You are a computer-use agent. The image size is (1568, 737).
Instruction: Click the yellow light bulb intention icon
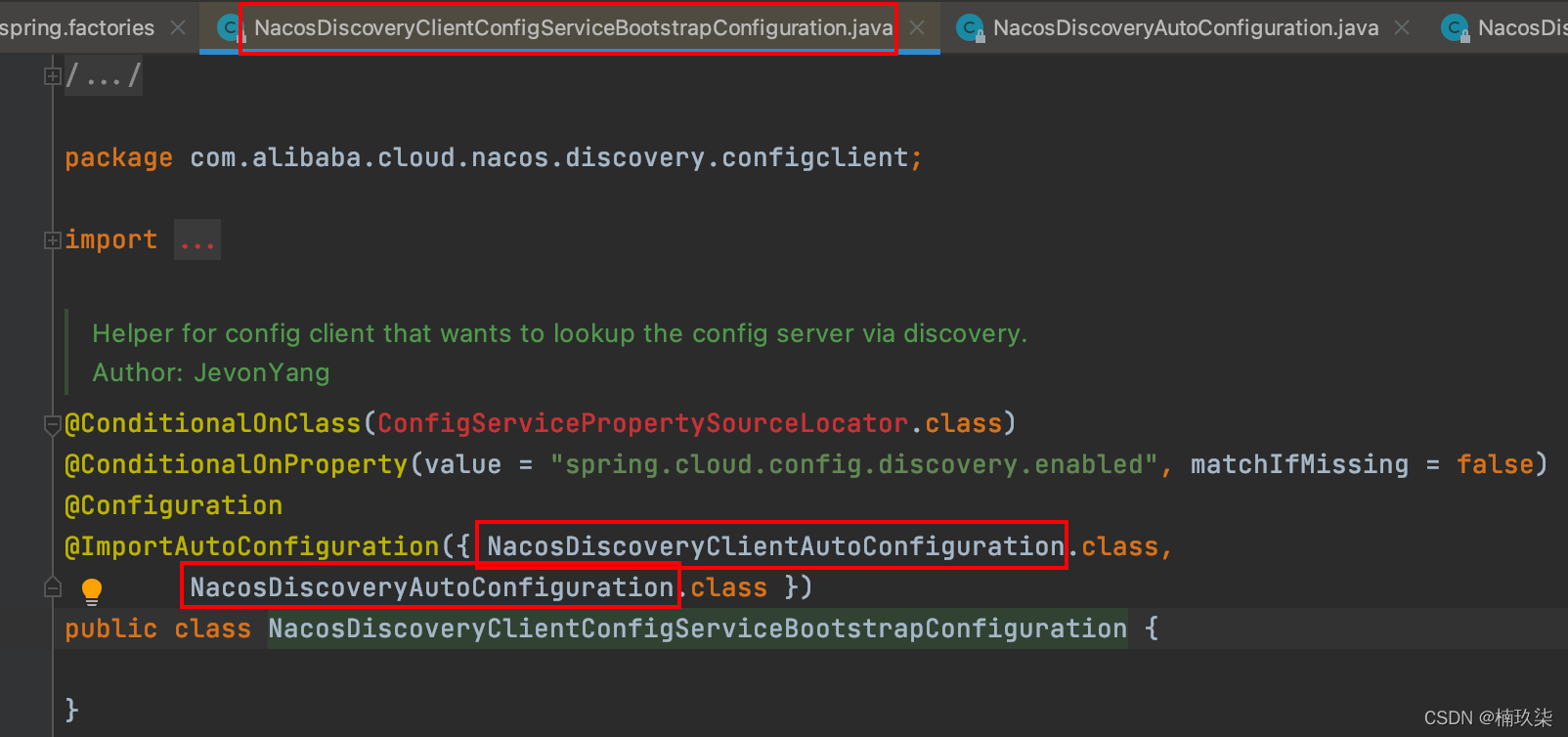91,589
